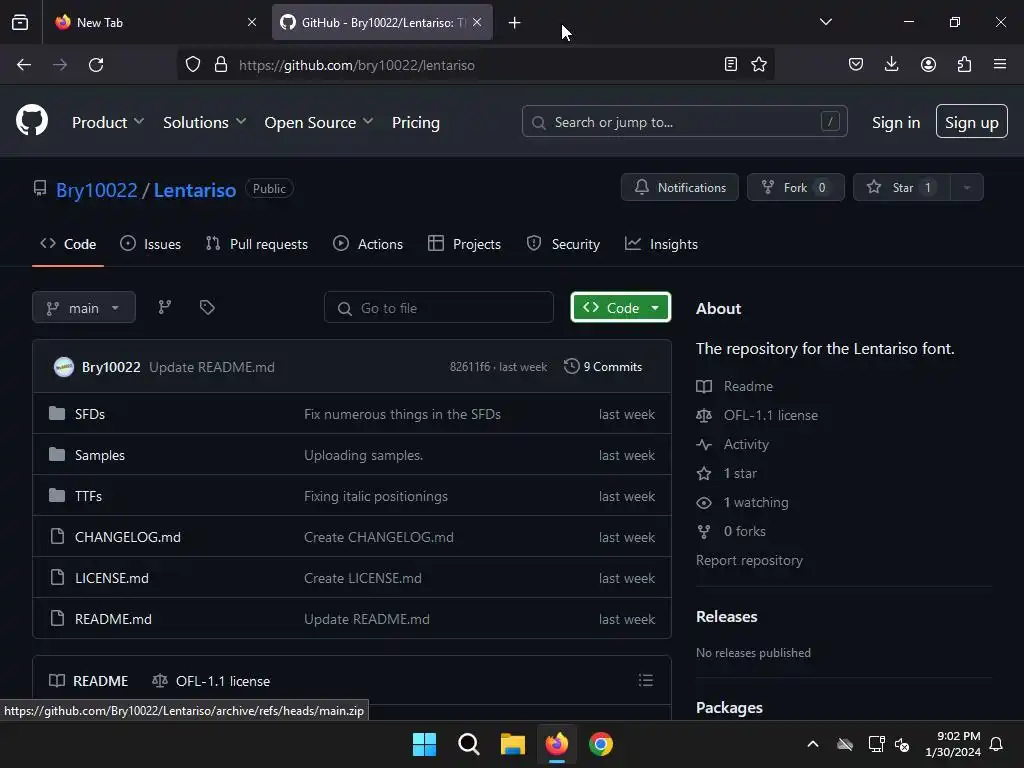Screen dimensions: 1024x768
Task: Click the Notifications button
Action: pyautogui.click(x=680, y=187)
